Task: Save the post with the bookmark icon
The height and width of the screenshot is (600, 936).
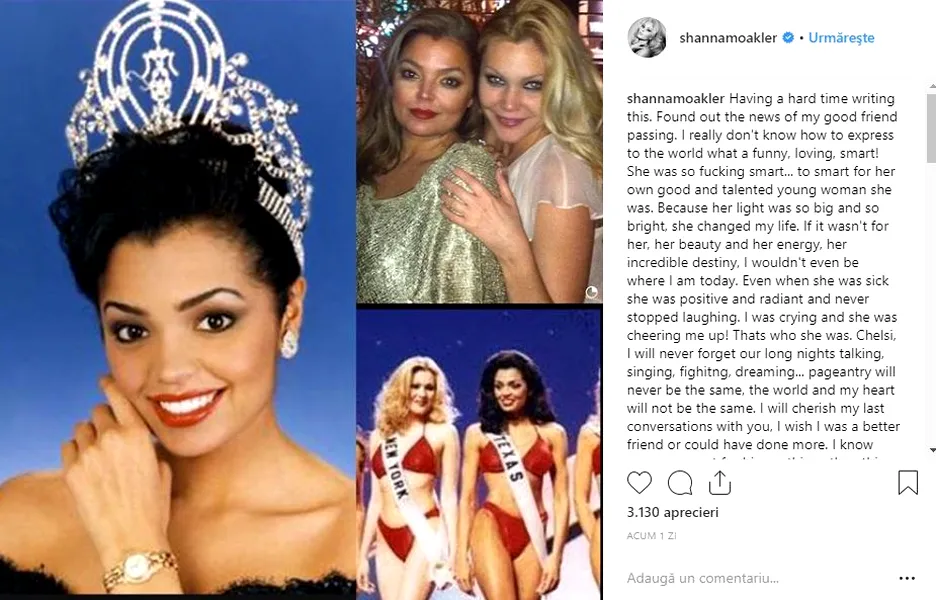Action: pyautogui.click(x=908, y=482)
